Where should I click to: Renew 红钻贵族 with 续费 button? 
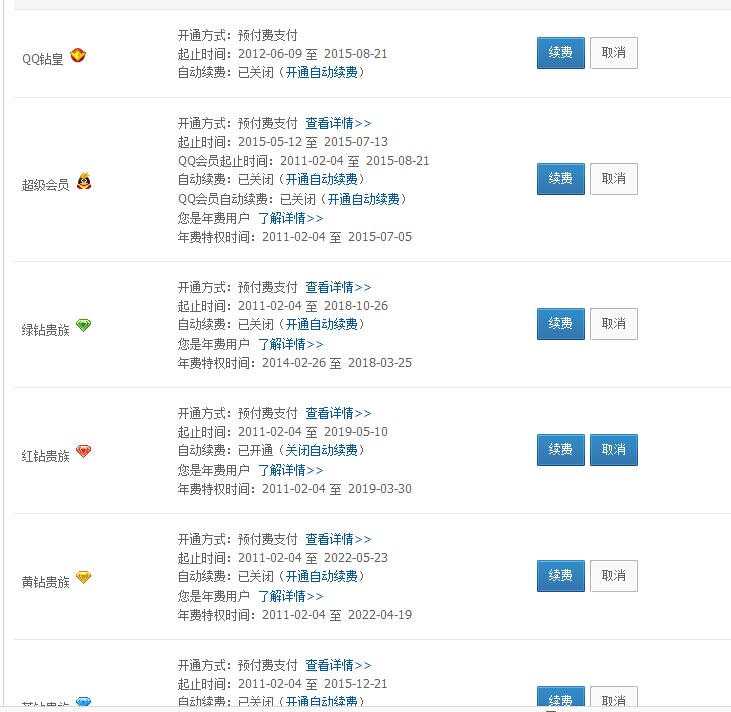click(x=560, y=449)
